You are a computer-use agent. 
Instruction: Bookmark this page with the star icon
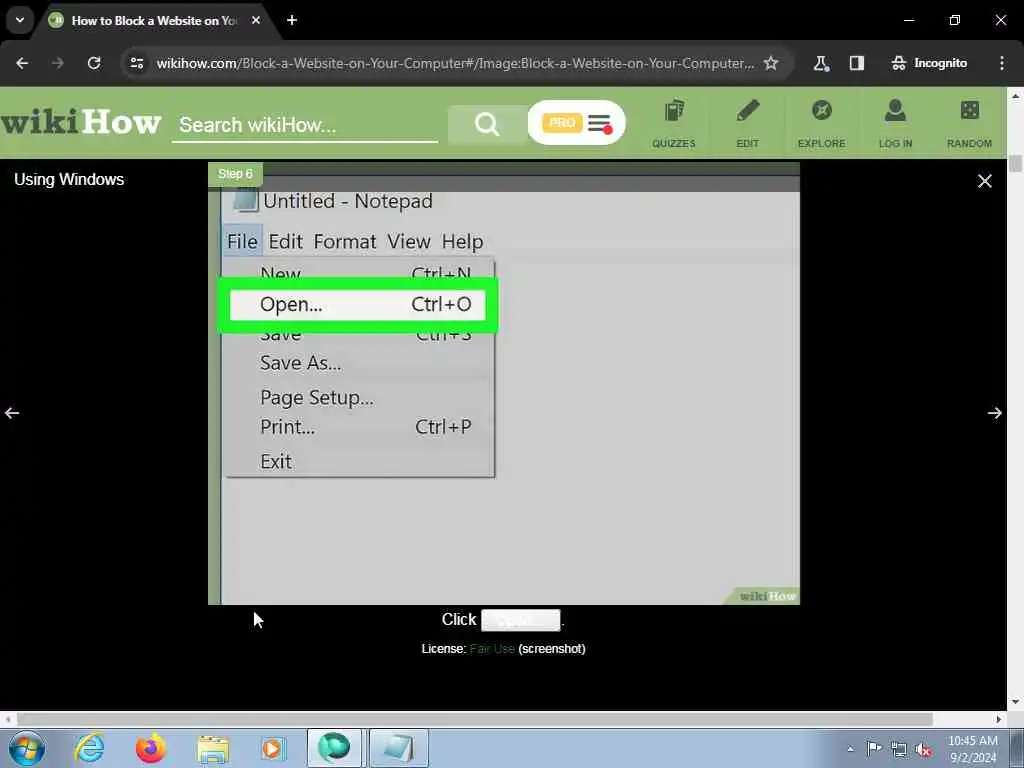(x=771, y=63)
